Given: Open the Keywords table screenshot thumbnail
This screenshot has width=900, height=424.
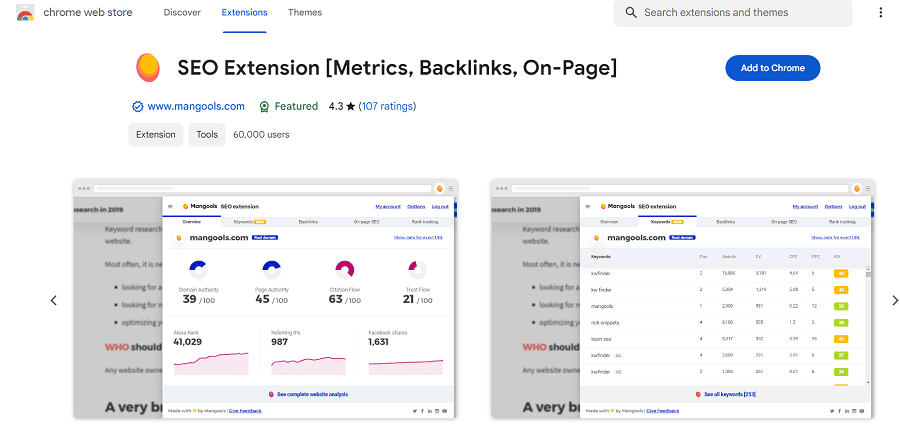Looking at the screenshot, I should click(x=683, y=298).
